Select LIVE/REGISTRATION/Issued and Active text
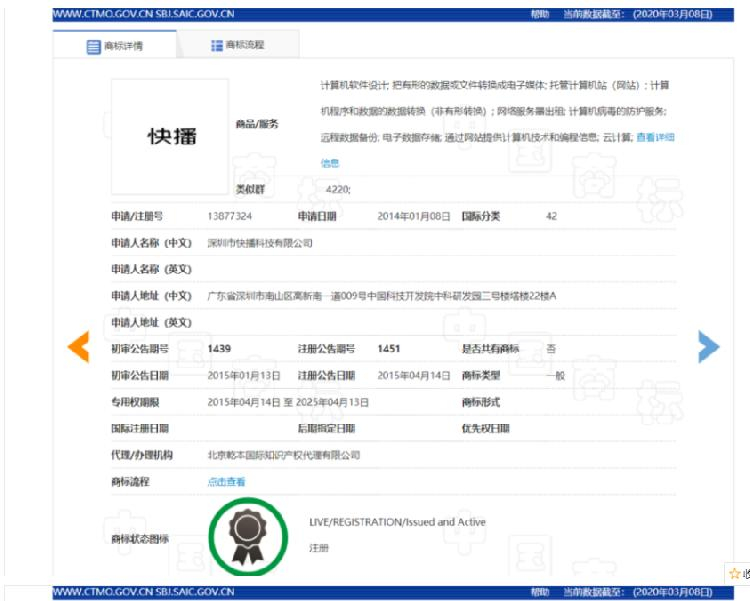Viewport: 750px width, 601px height. tap(397, 522)
